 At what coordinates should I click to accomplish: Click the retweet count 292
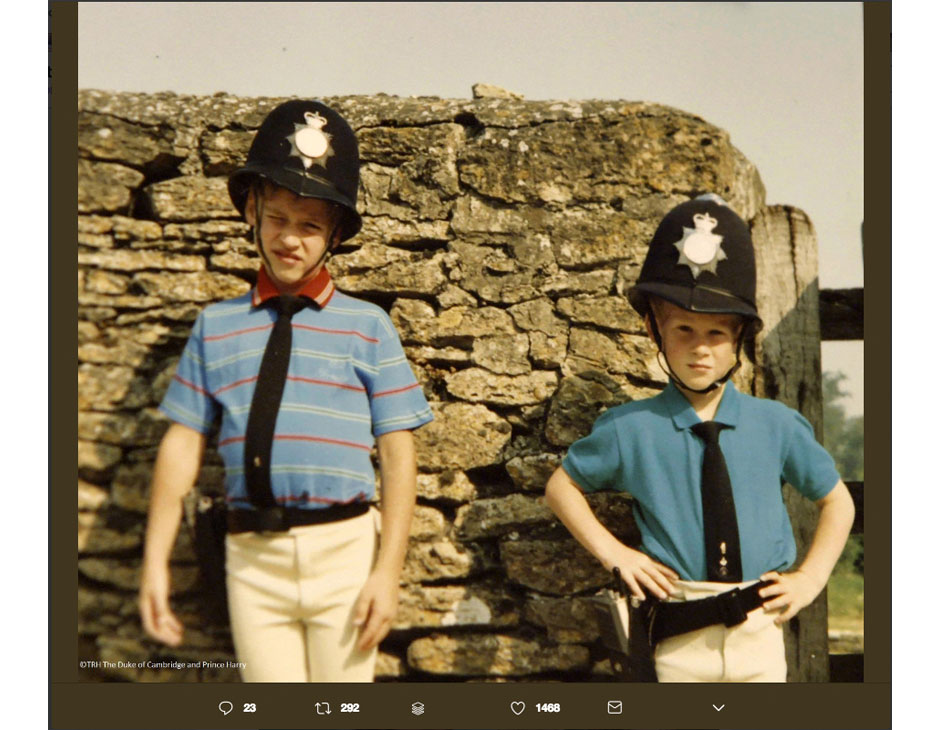point(350,708)
